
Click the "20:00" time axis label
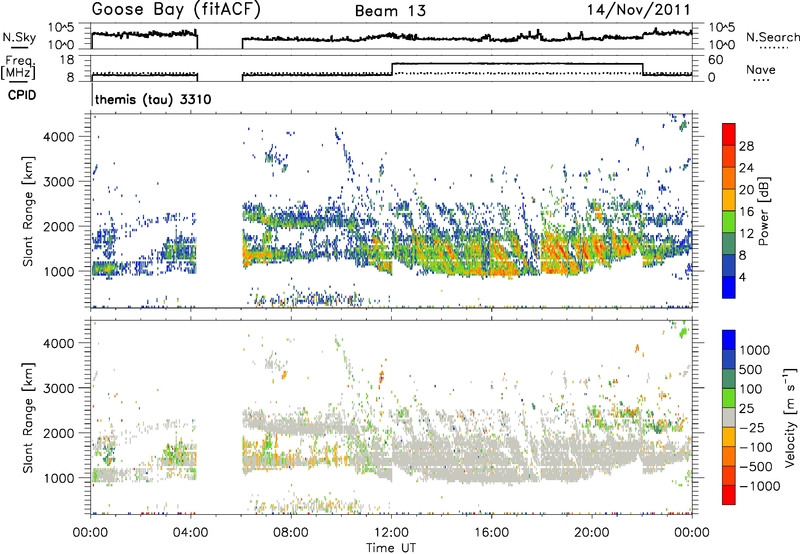tap(591, 533)
